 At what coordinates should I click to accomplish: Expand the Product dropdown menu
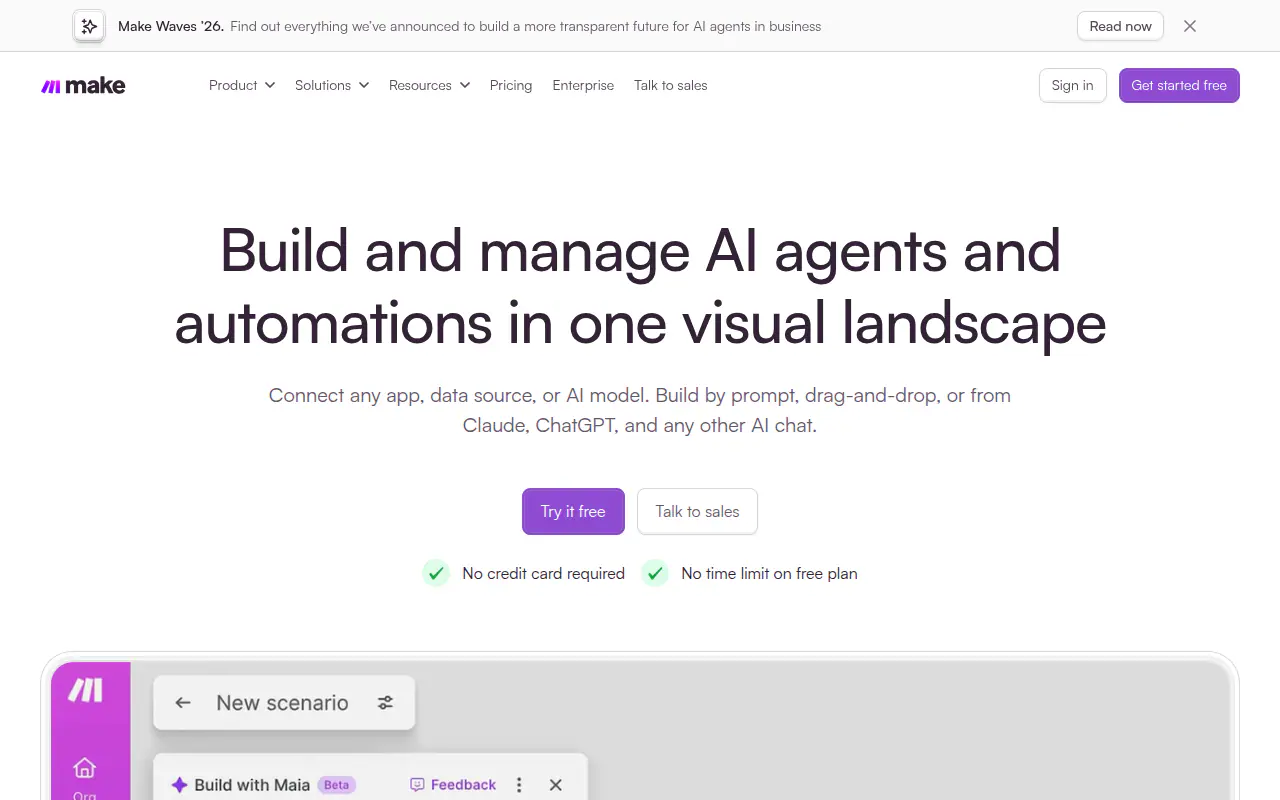[x=242, y=86]
